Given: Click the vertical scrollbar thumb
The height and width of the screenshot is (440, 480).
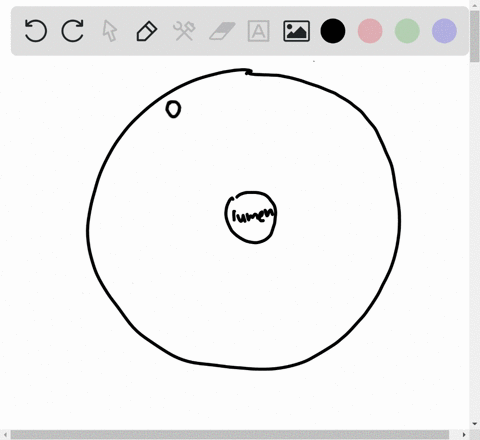Looking at the screenshot, I should (475, 36).
